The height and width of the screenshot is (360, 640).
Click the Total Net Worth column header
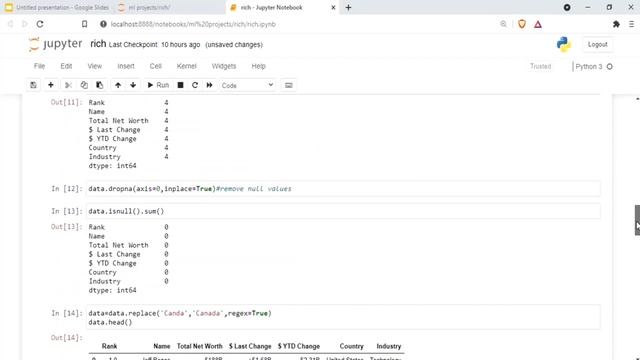(200, 346)
